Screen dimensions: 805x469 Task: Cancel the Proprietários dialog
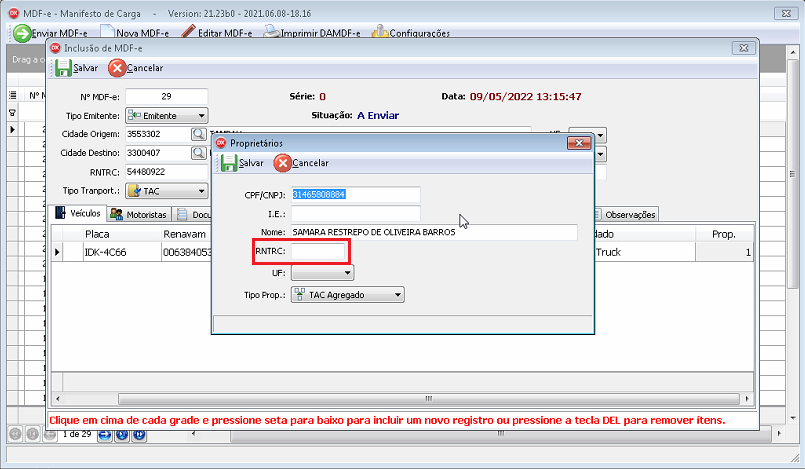[301, 163]
